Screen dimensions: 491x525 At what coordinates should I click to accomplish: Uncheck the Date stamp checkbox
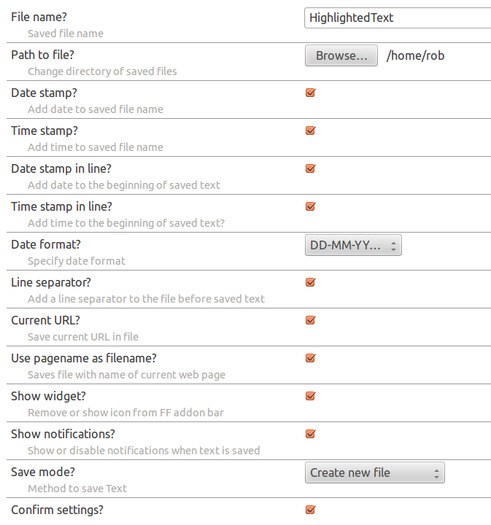point(310,92)
